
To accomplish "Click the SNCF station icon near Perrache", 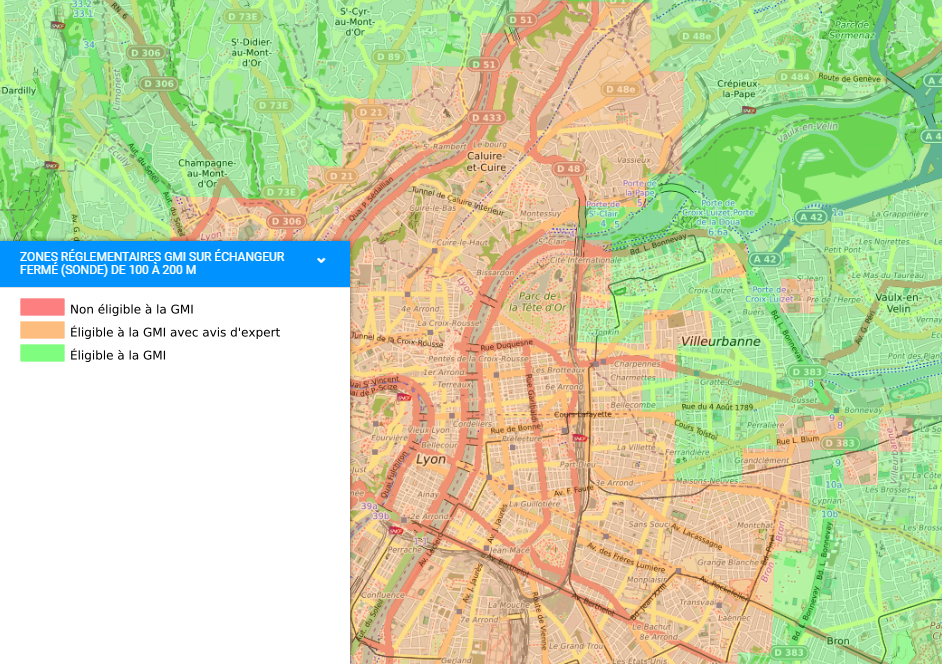I will pos(395,530).
